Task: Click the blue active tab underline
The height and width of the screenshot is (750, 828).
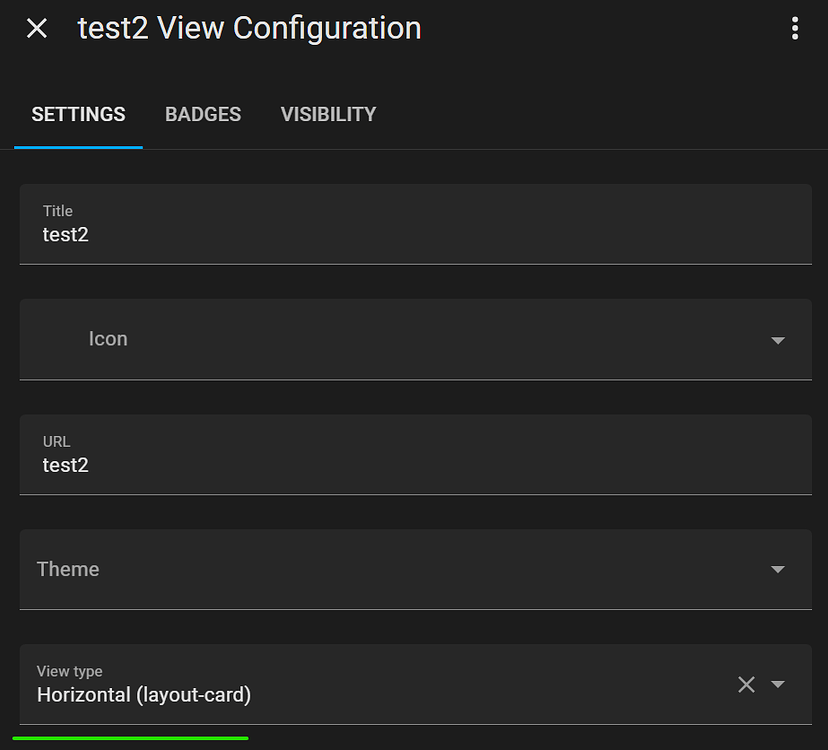Action: pyautogui.click(x=78, y=147)
